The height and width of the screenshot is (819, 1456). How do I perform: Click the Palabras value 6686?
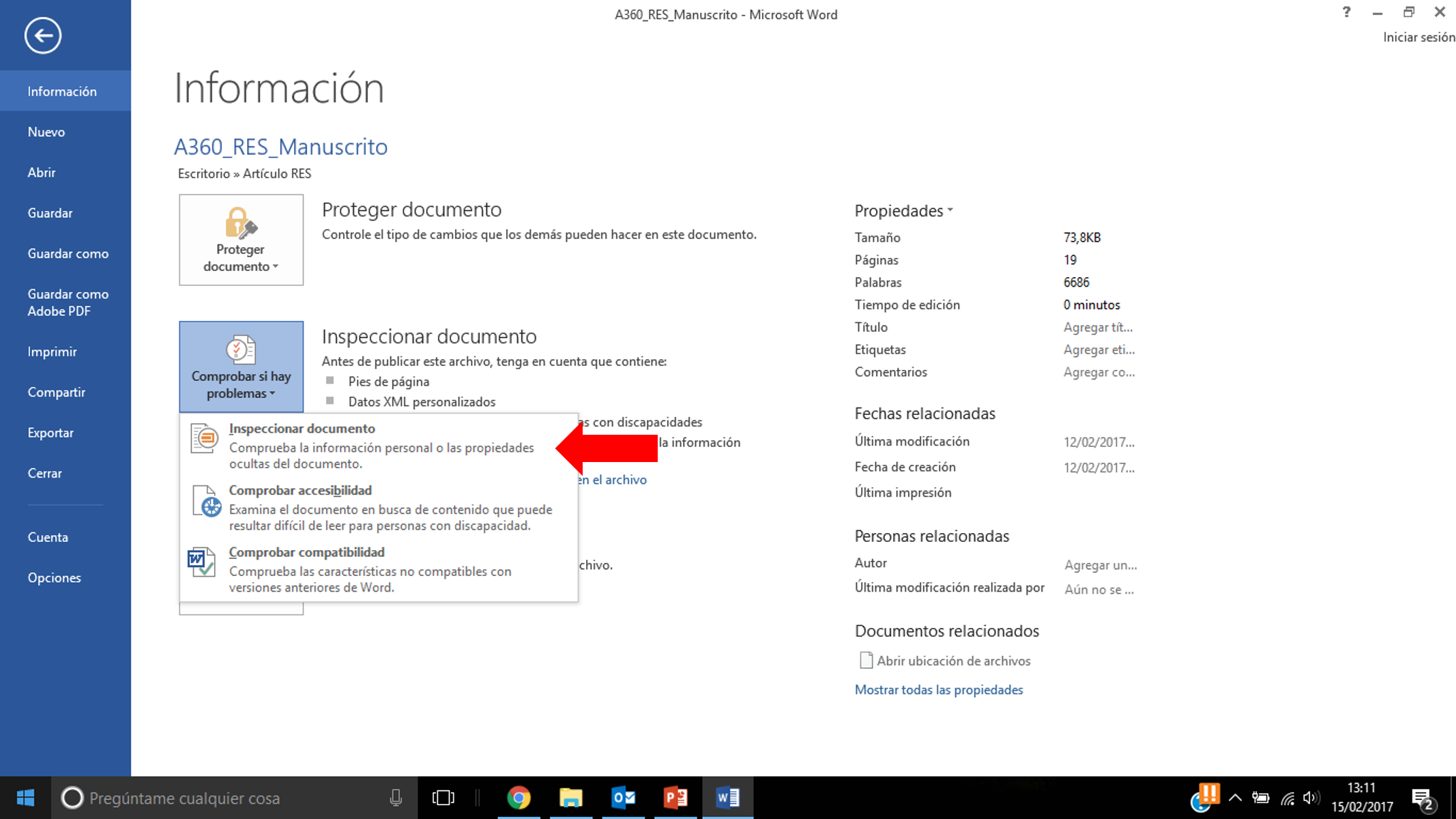1077,283
